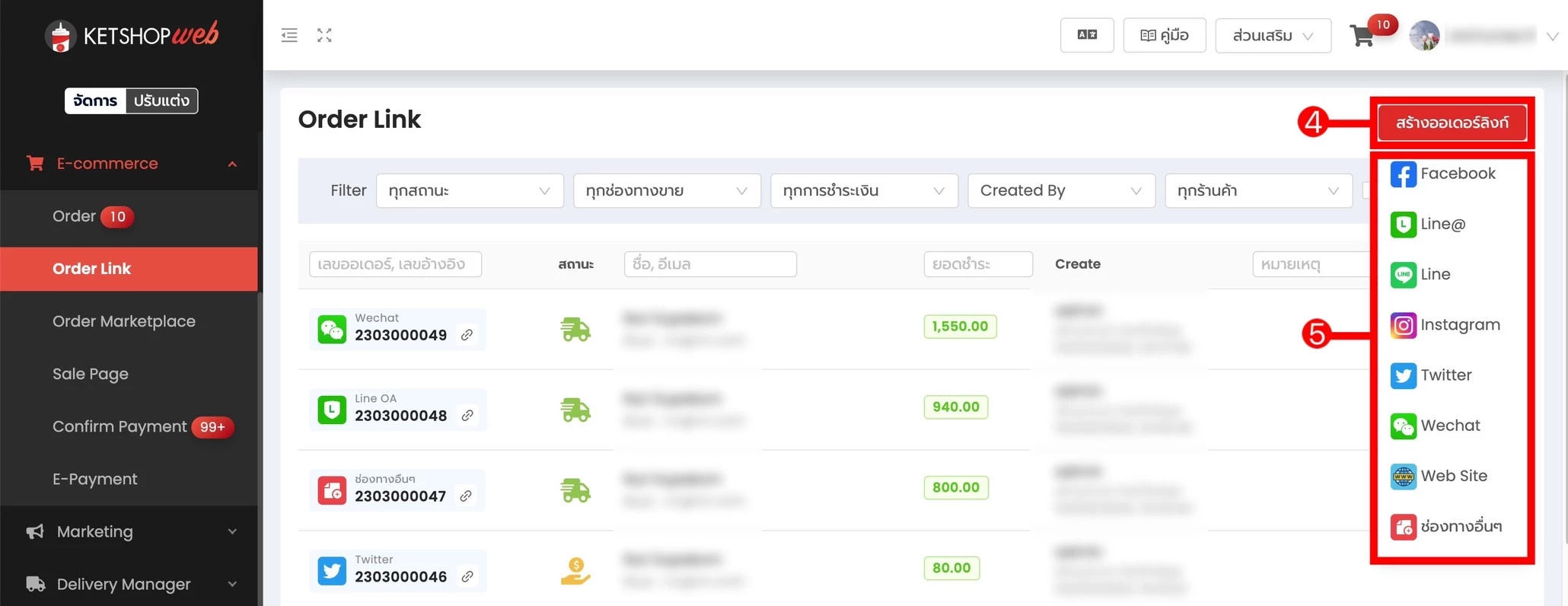Switch to the ปรับแต่ง mode toggle

click(x=161, y=100)
